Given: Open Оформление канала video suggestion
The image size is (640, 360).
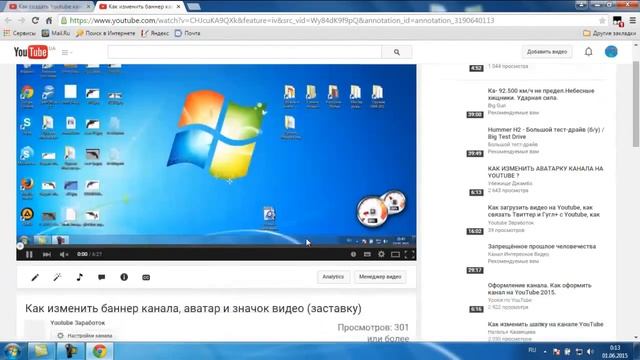Looking at the screenshot, I should coord(539,289).
